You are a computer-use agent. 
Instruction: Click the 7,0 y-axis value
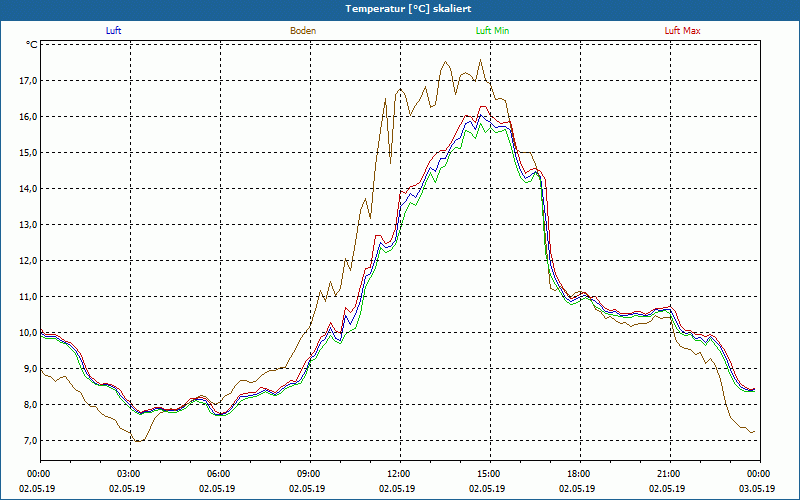(31, 440)
